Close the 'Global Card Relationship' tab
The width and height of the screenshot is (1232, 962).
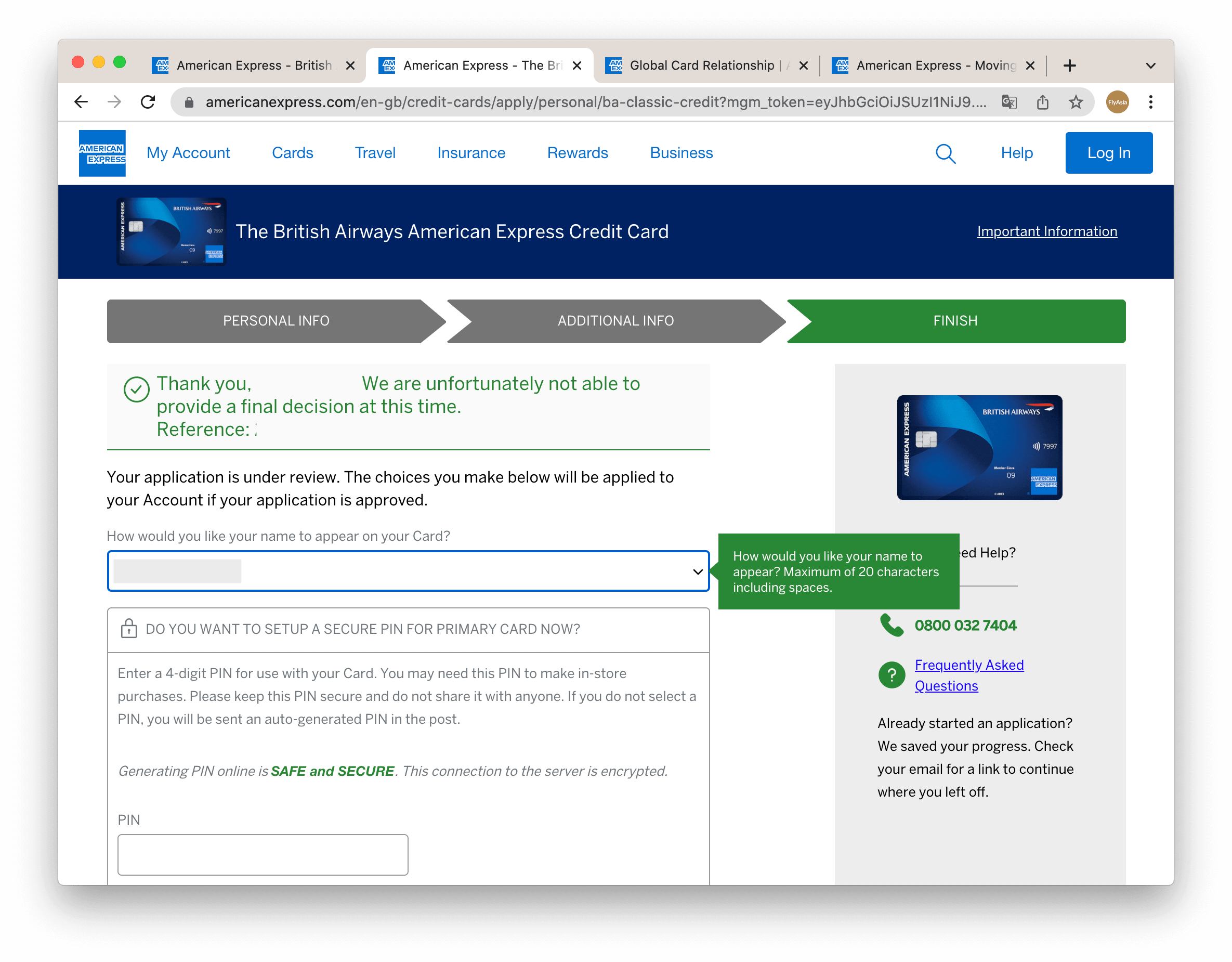tap(804, 66)
